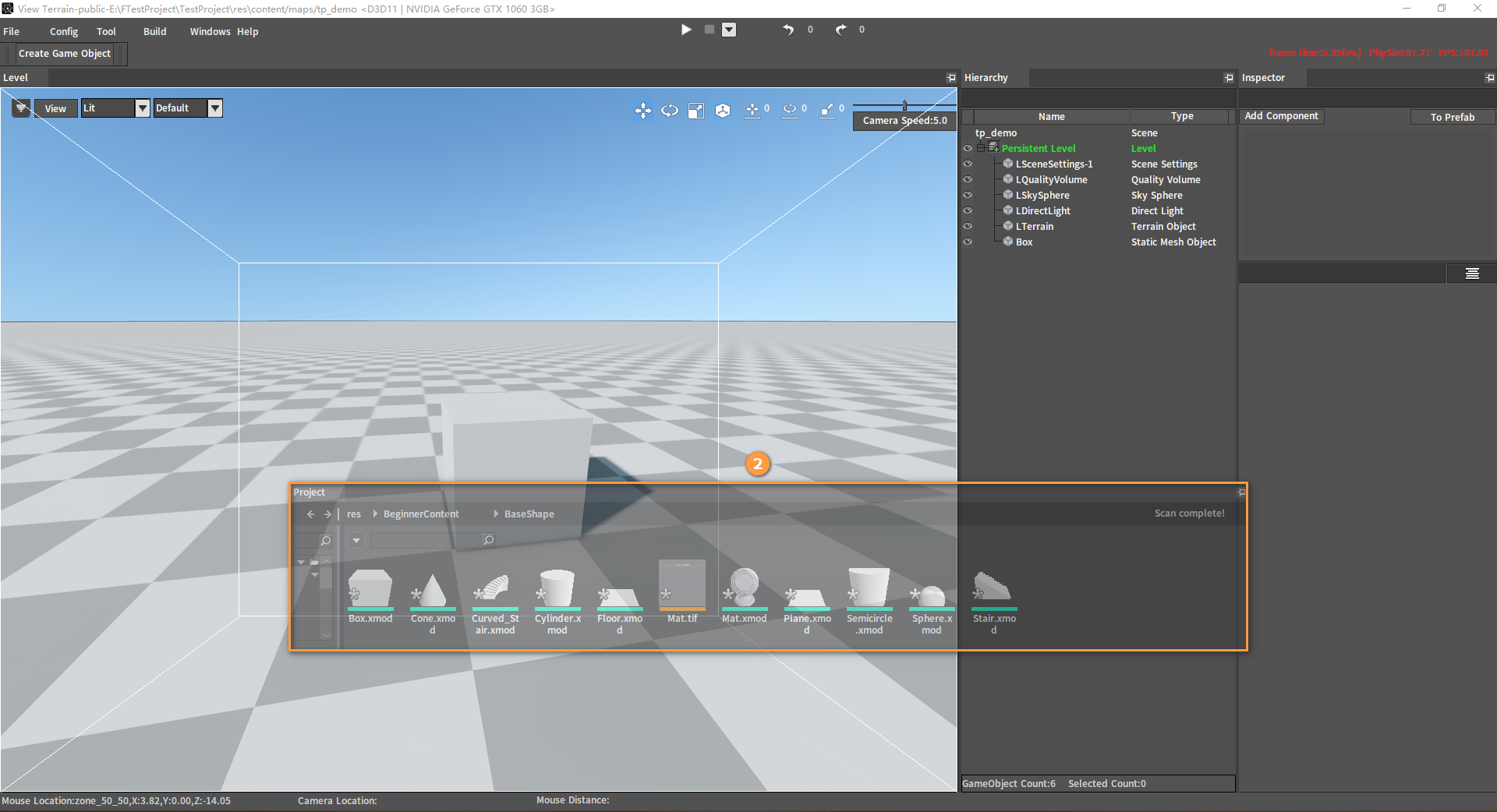Select the Move transform tool
This screenshot has height=812, width=1497.
(x=642, y=111)
